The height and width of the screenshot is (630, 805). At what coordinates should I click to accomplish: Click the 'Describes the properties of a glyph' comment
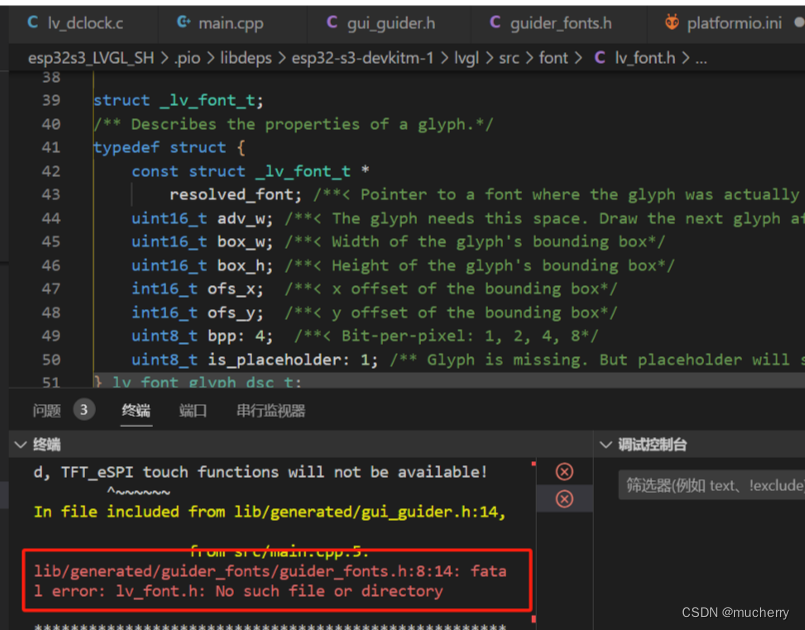pos(293,124)
